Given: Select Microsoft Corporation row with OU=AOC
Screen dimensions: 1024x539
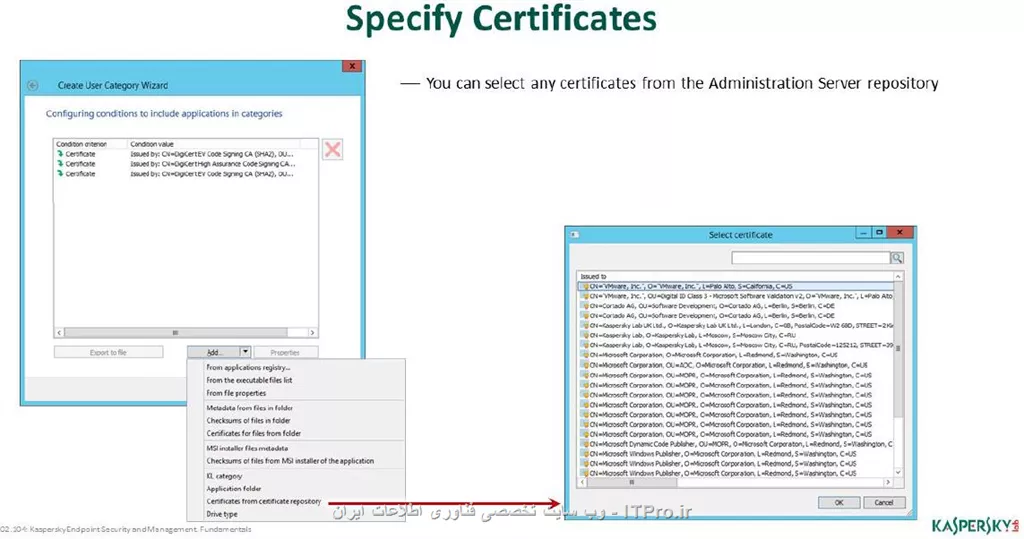Looking at the screenshot, I should pyautogui.click(x=735, y=365).
